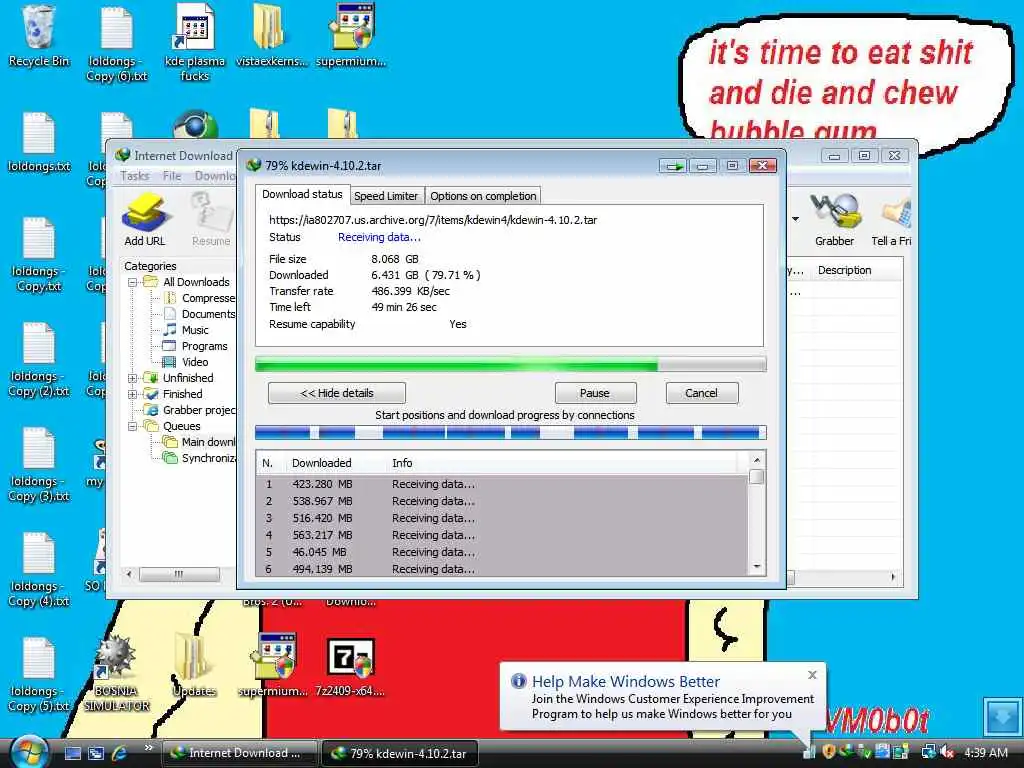Screen dimensions: 1024x768
Task: Select the Synchronization queue item
Action: pos(199,458)
